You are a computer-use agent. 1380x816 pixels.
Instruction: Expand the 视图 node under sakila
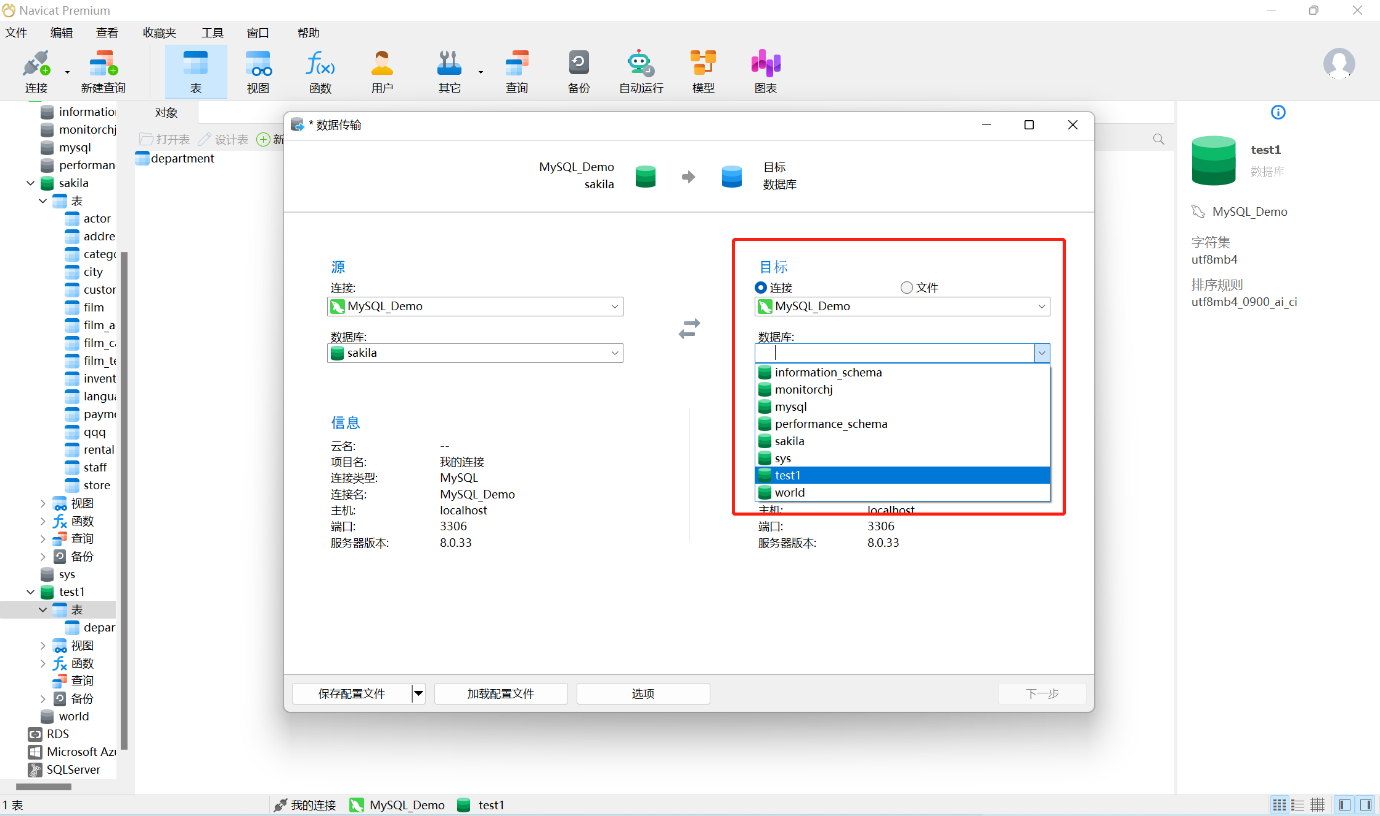[x=43, y=504]
